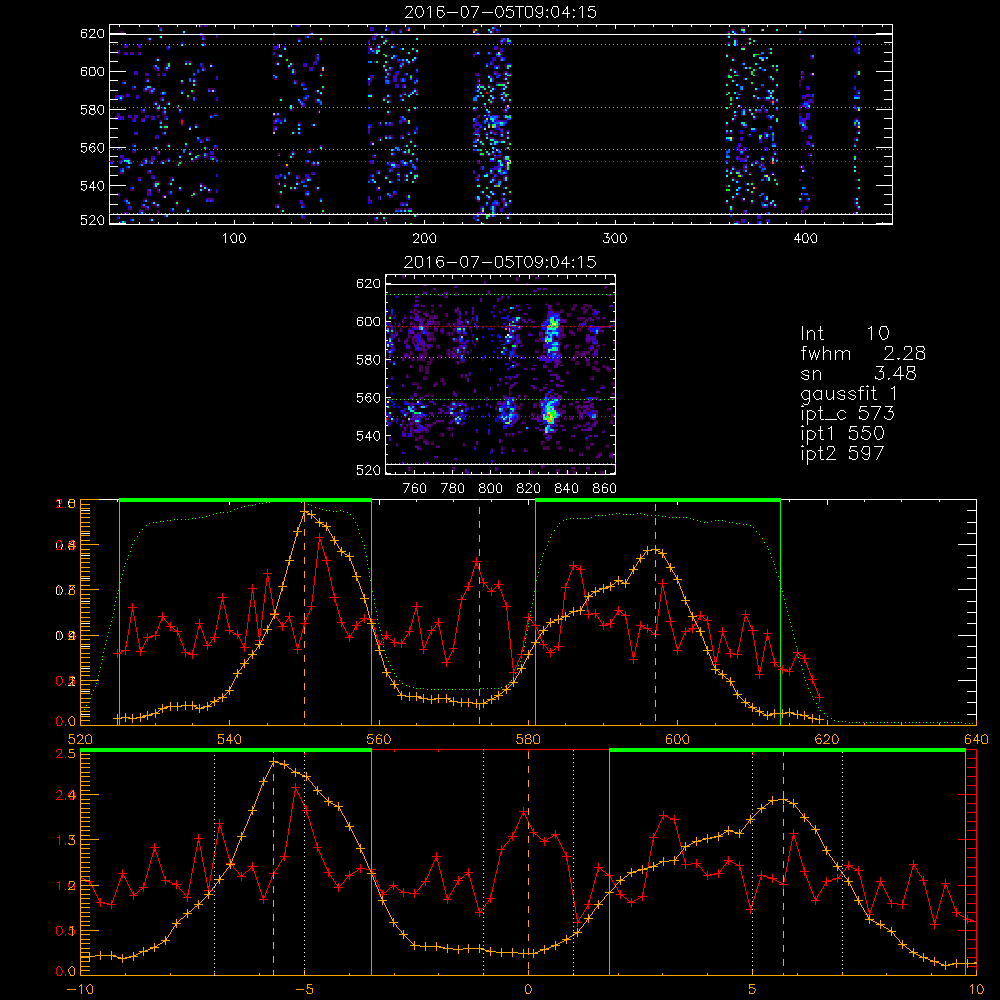Click x-axis label 100 on top plot

[x=234, y=239]
